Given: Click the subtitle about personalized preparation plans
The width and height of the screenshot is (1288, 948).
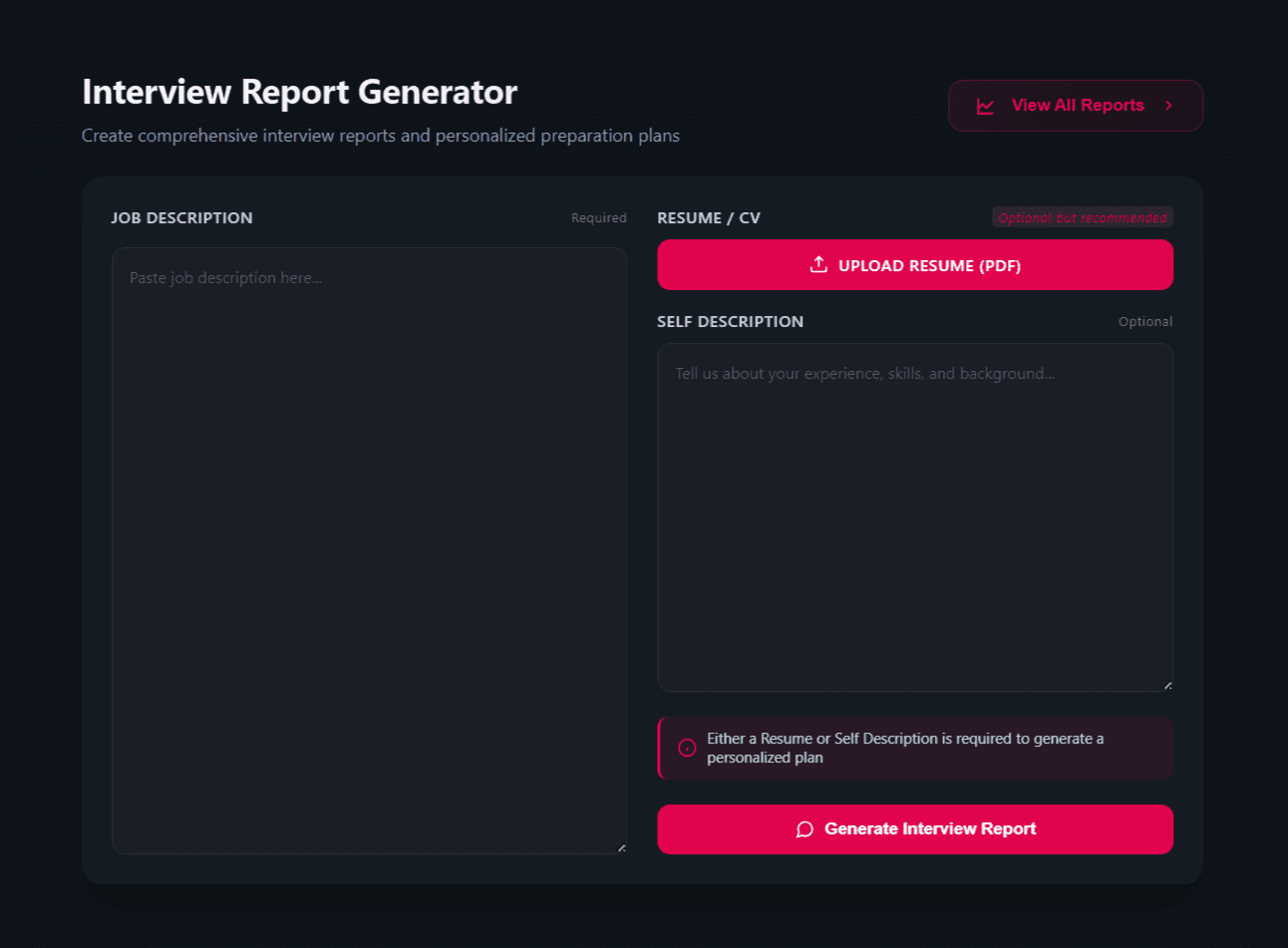Looking at the screenshot, I should click(x=381, y=136).
